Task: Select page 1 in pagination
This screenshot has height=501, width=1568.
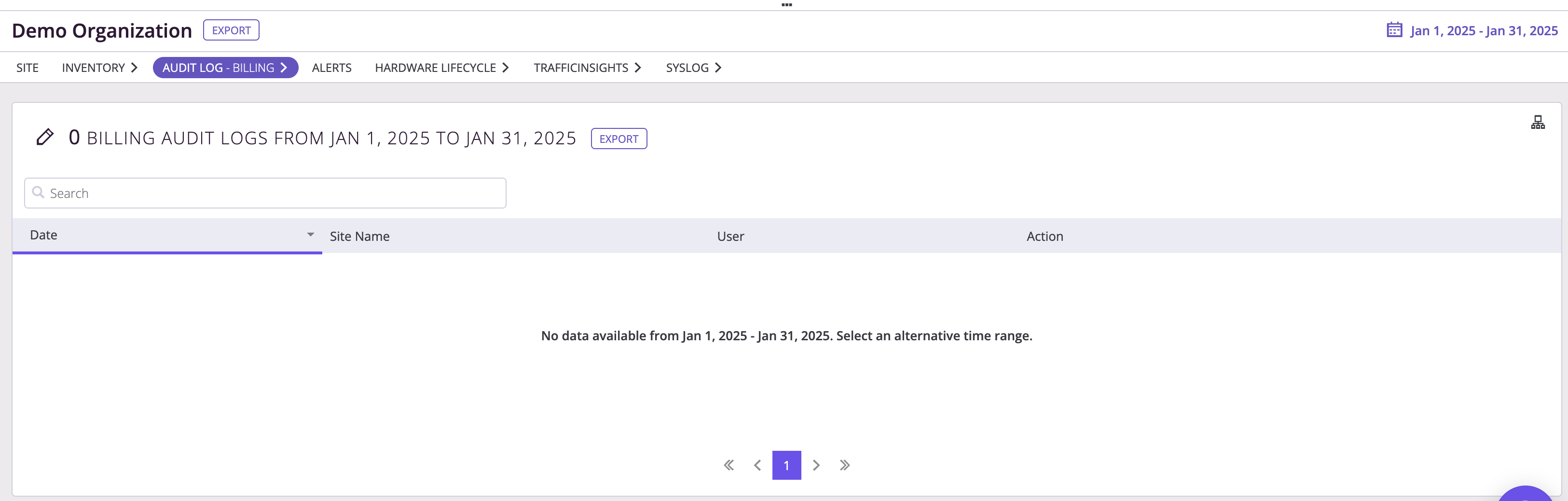Action: pyautogui.click(x=786, y=465)
